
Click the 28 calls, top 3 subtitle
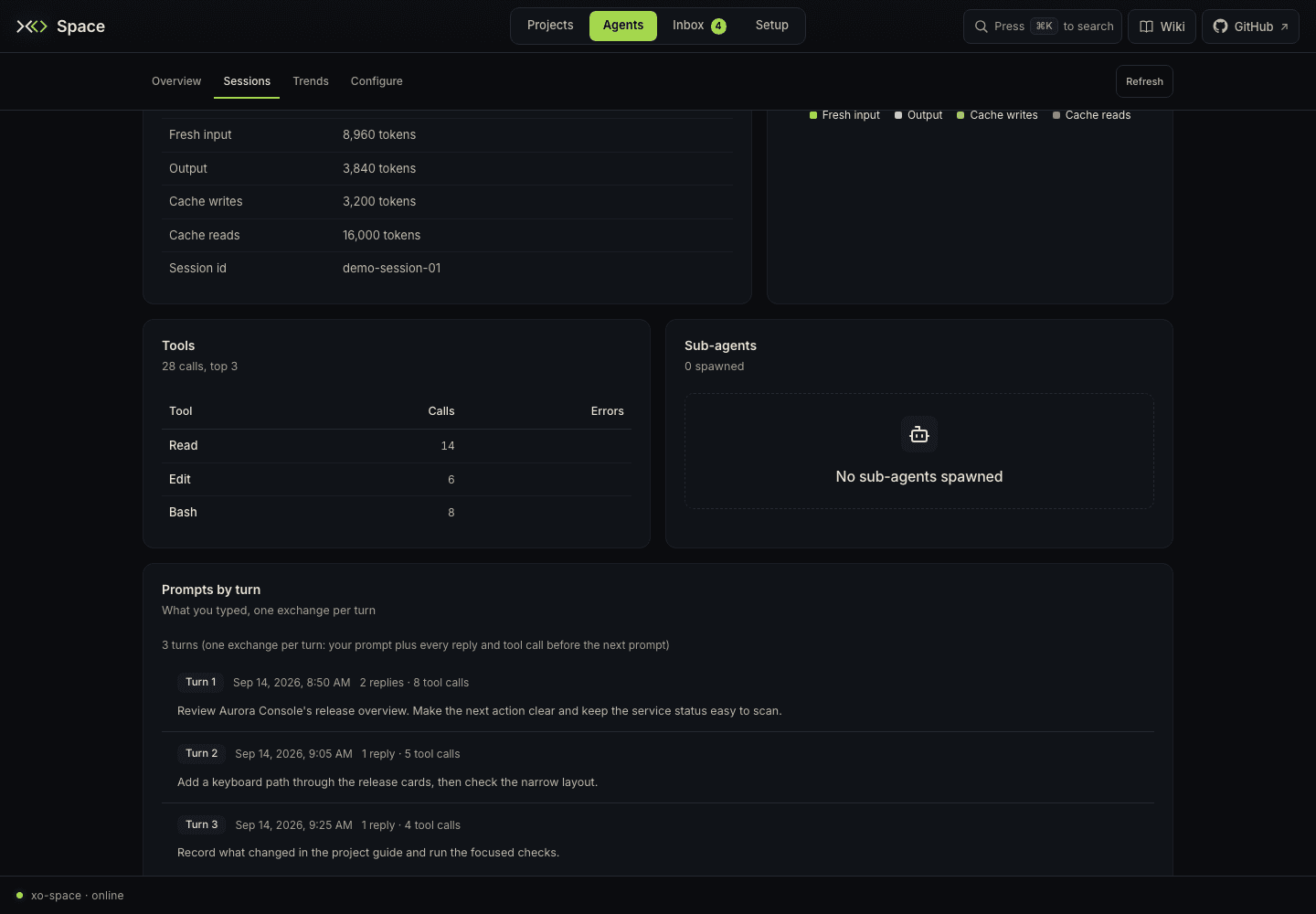(199, 367)
